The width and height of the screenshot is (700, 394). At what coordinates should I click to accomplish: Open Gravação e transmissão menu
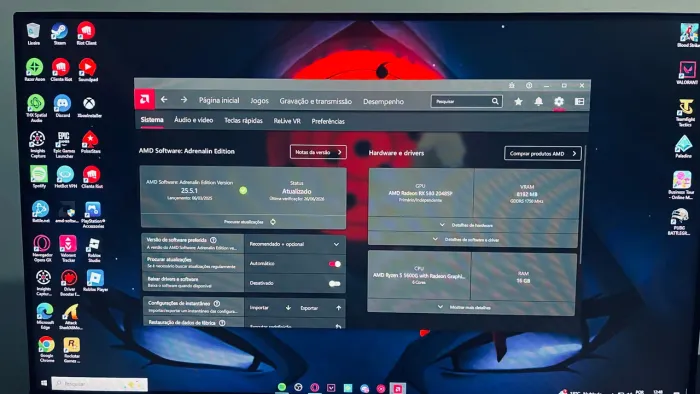[316, 101]
